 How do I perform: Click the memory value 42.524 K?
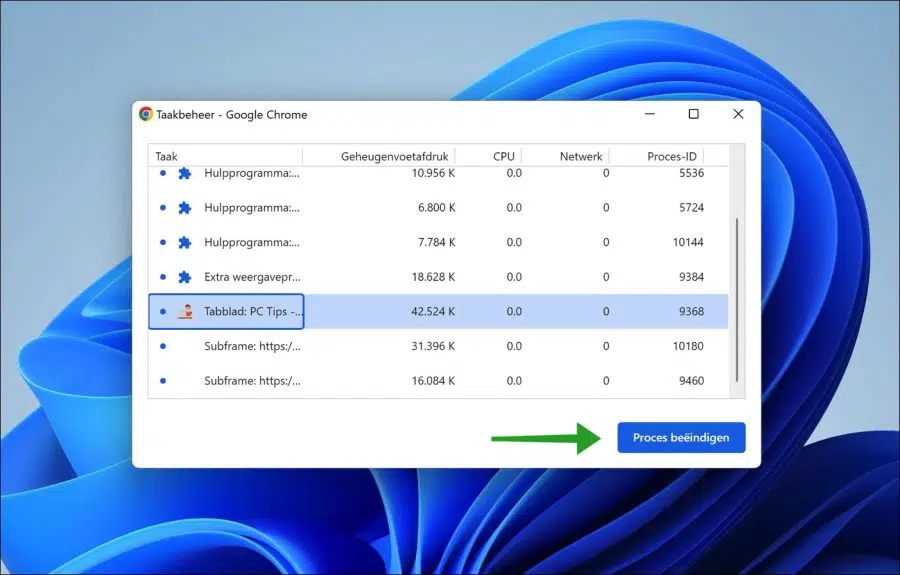pyautogui.click(x=433, y=312)
